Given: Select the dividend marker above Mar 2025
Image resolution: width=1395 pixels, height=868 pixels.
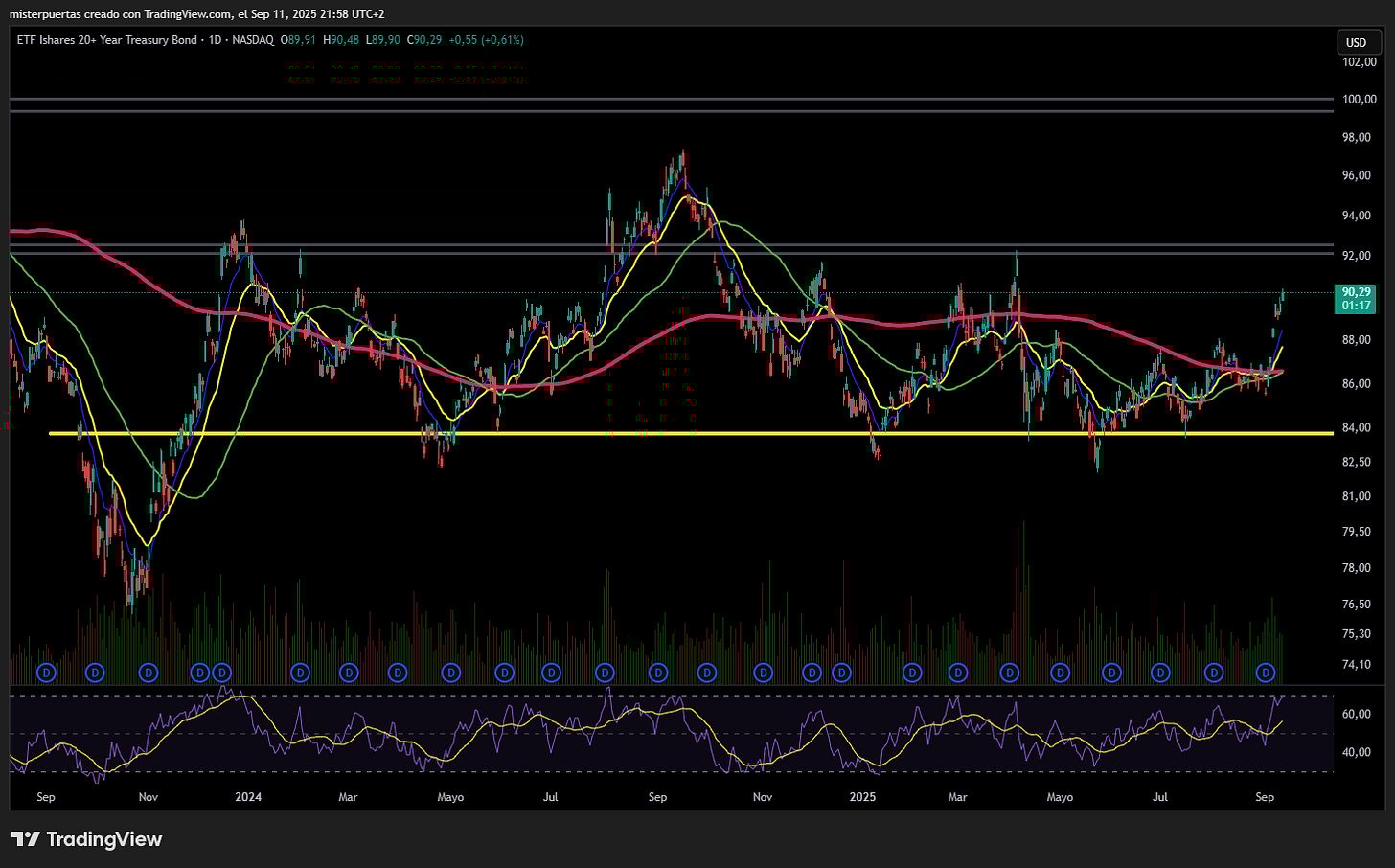Looking at the screenshot, I should tap(956, 673).
